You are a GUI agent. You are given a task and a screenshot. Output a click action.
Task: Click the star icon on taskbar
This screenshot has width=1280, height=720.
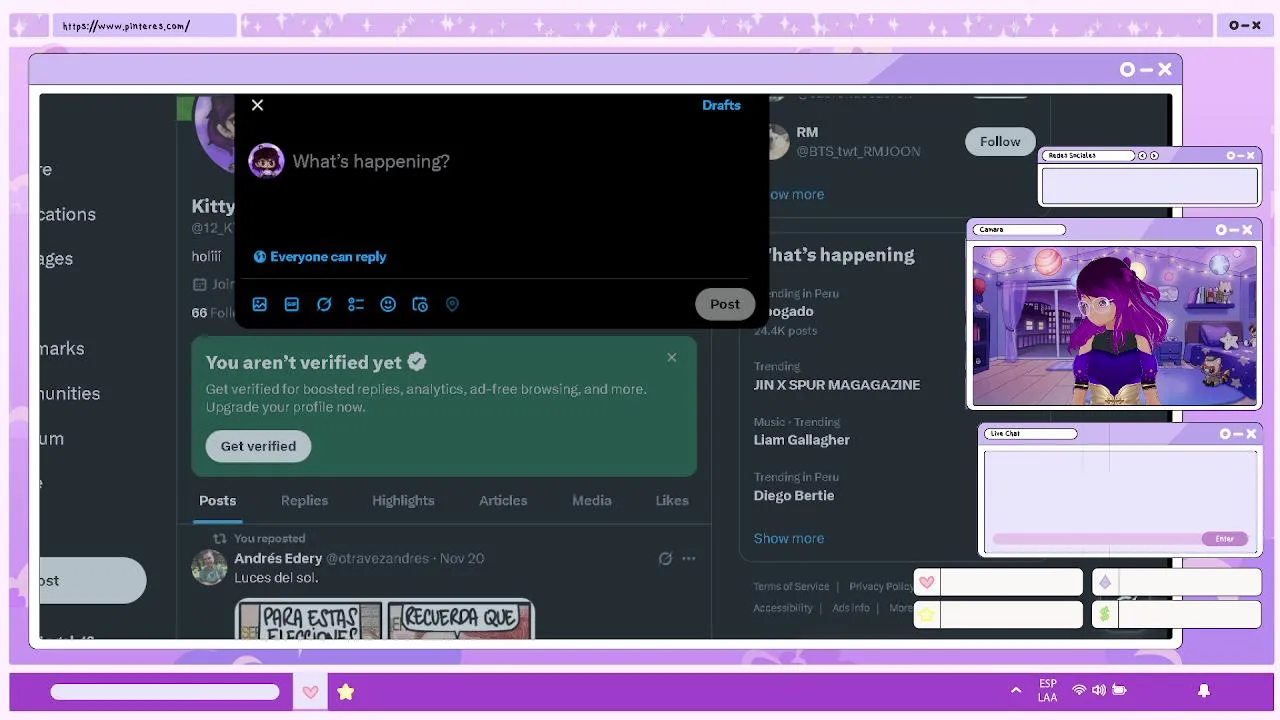coord(345,692)
